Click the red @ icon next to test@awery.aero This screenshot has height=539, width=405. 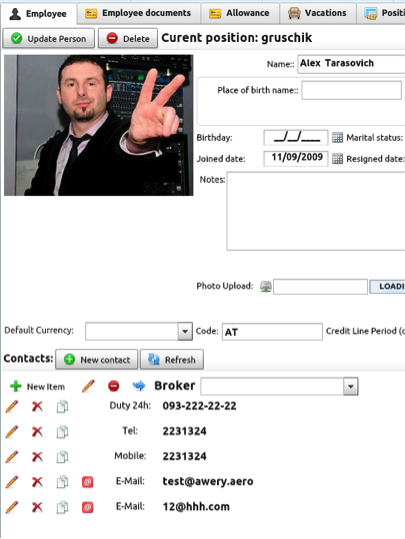[88, 482]
